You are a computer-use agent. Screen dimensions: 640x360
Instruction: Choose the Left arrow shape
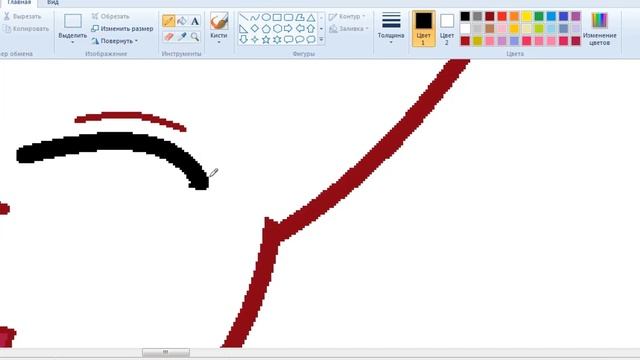coord(300,29)
